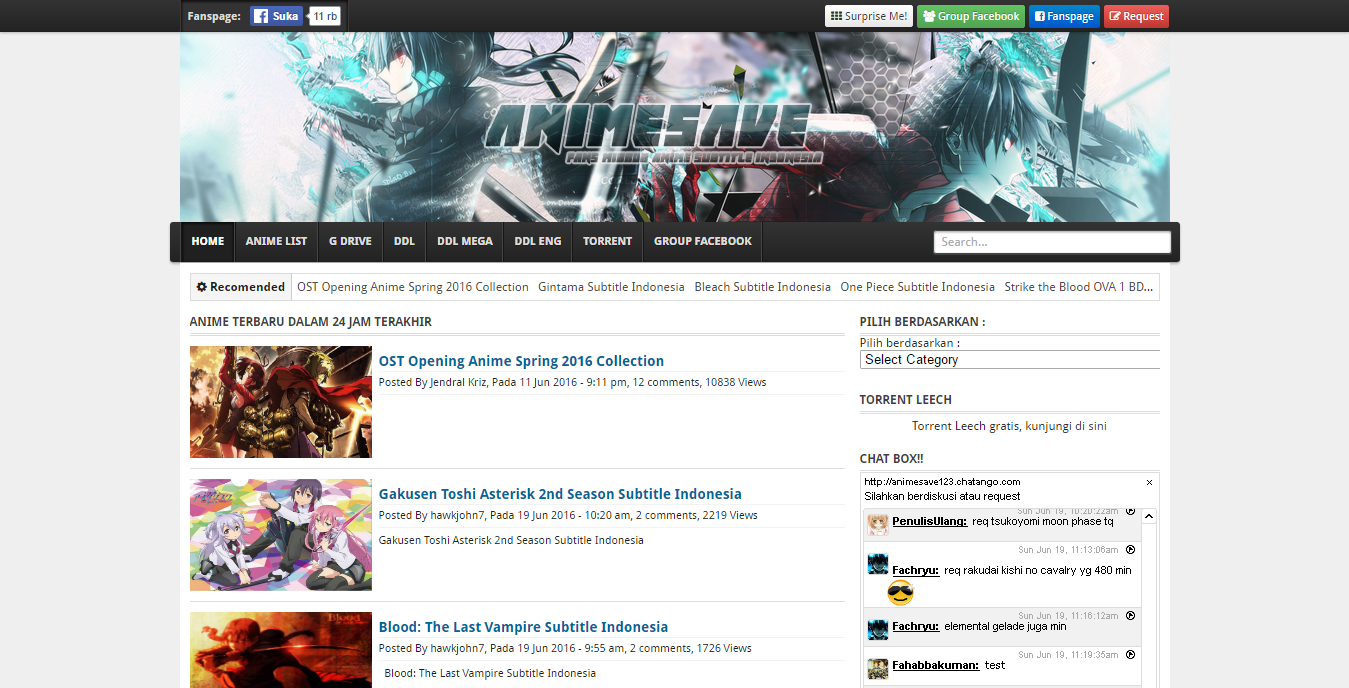Click username Fahabbakuman in the chat
The image size is (1349, 688).
(x=935, y=665)
